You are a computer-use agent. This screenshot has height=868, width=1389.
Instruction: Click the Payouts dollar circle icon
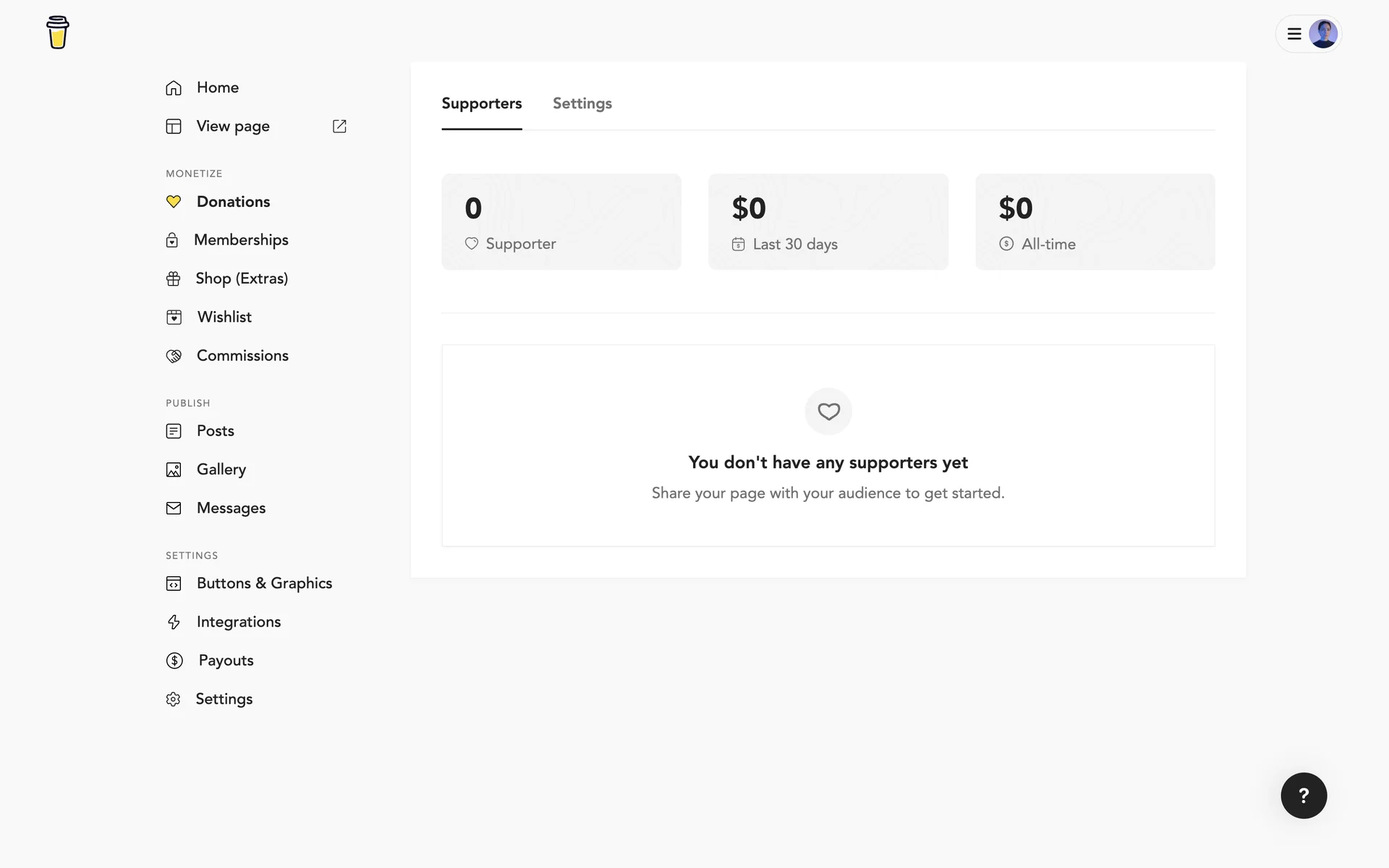coord(174,660)
